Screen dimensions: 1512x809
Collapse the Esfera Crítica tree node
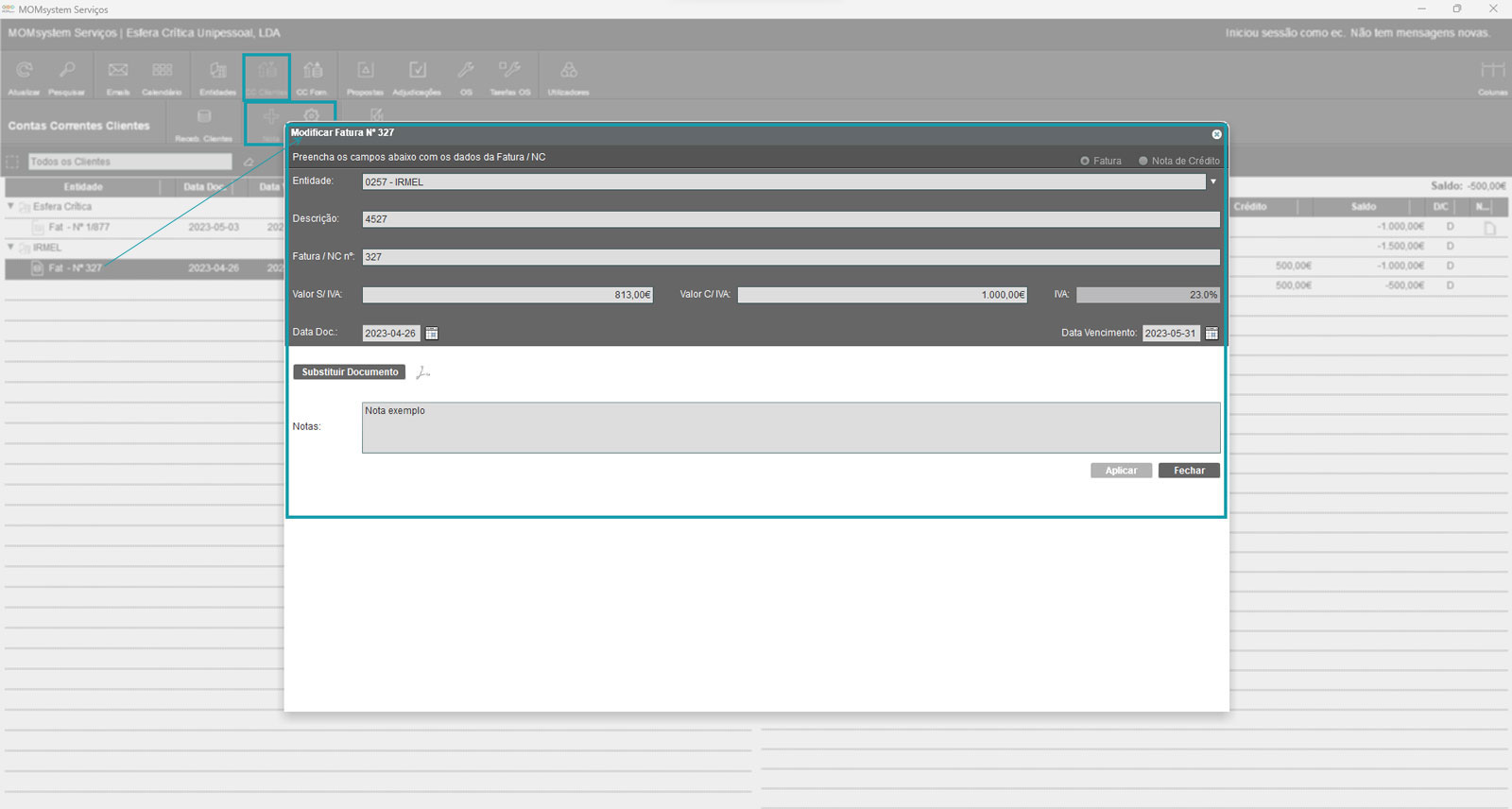(x=11, y=206)
